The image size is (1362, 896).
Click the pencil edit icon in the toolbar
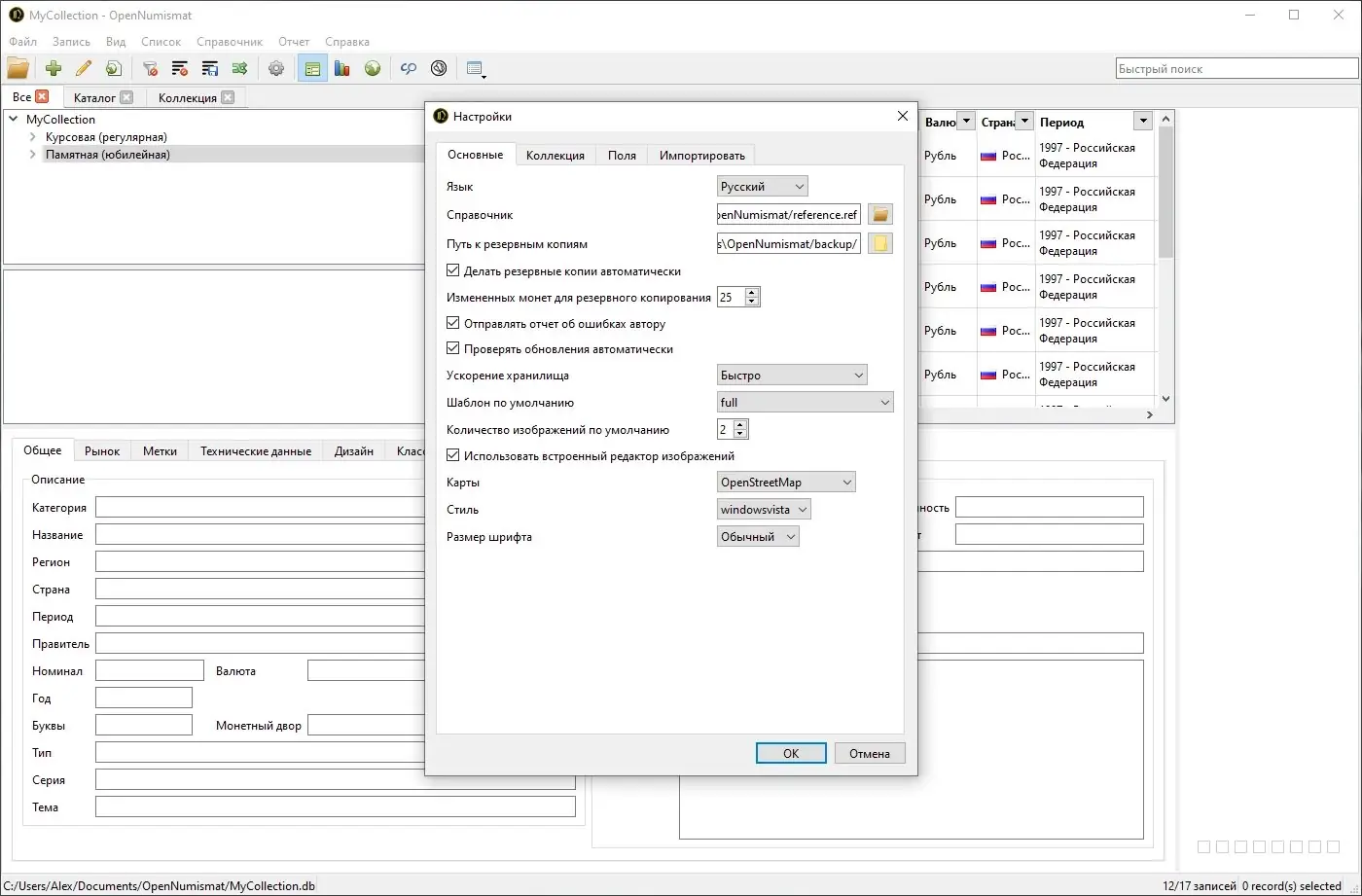pyautogui.click(x=84, y=68)
